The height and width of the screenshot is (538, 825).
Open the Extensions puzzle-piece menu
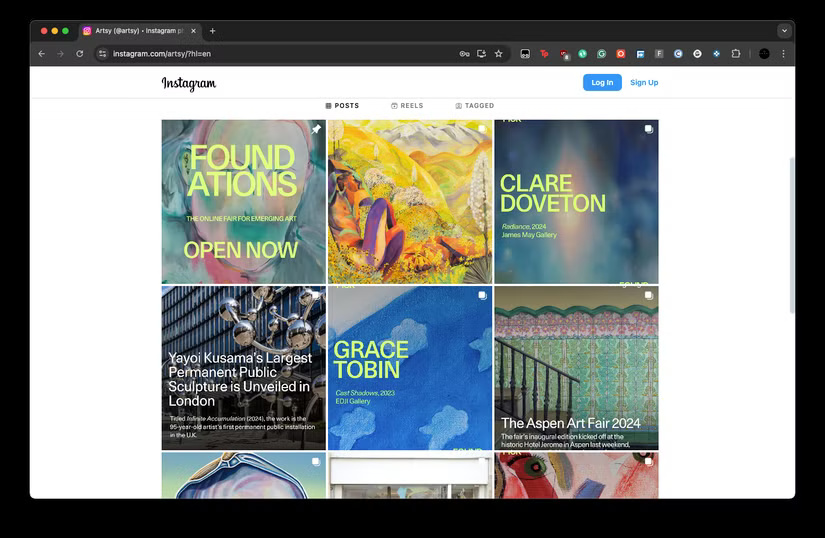click(736, 54)
